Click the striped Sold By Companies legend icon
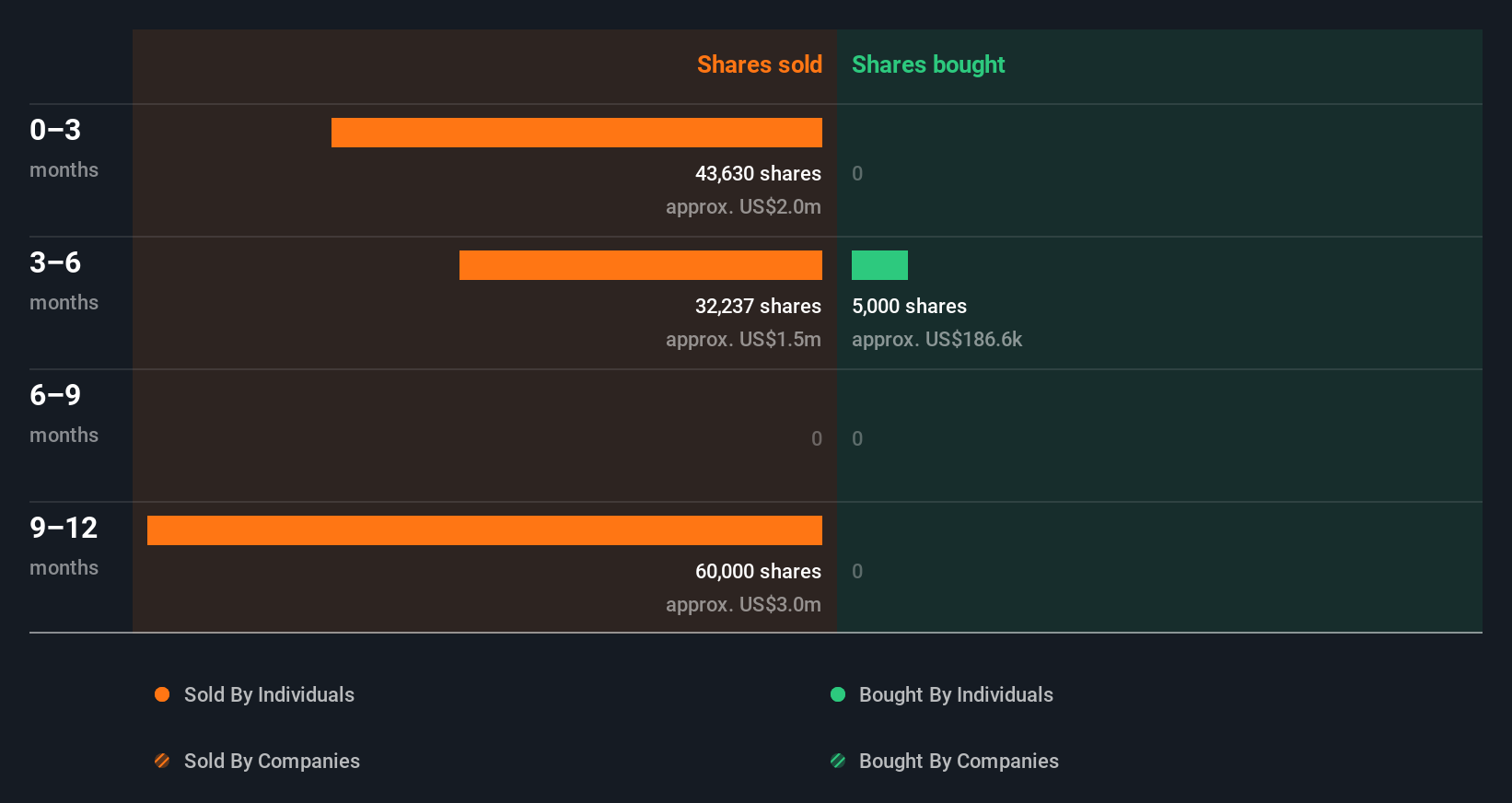 click(162, 761)
